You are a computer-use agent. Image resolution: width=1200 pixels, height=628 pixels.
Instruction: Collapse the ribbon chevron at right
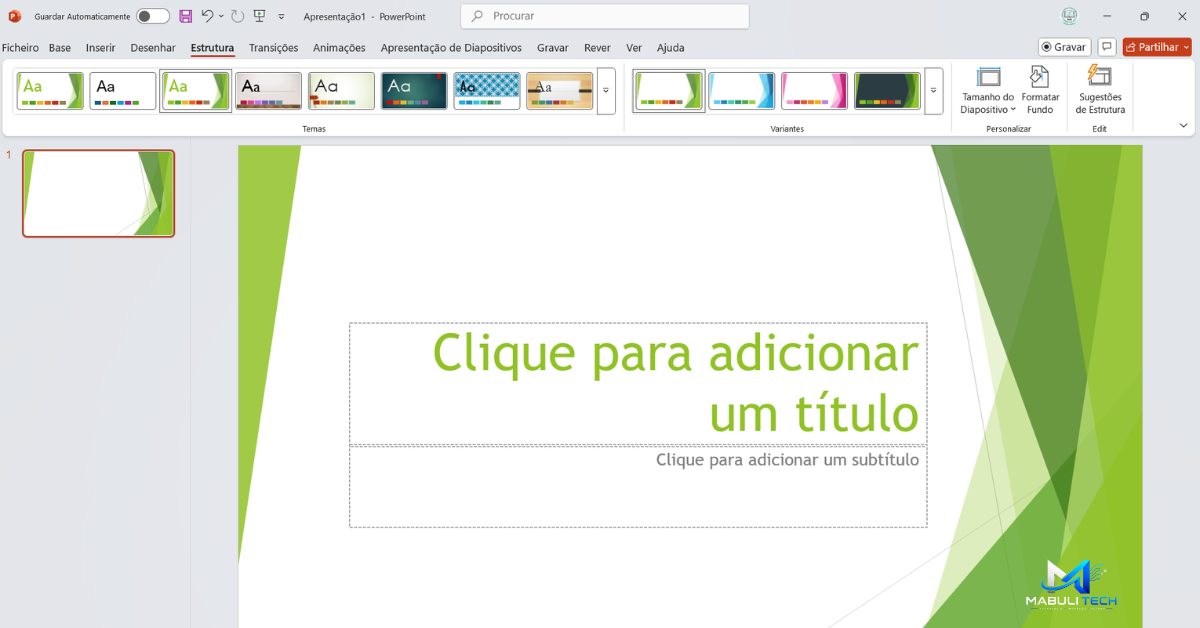[x=1184, y=126]
